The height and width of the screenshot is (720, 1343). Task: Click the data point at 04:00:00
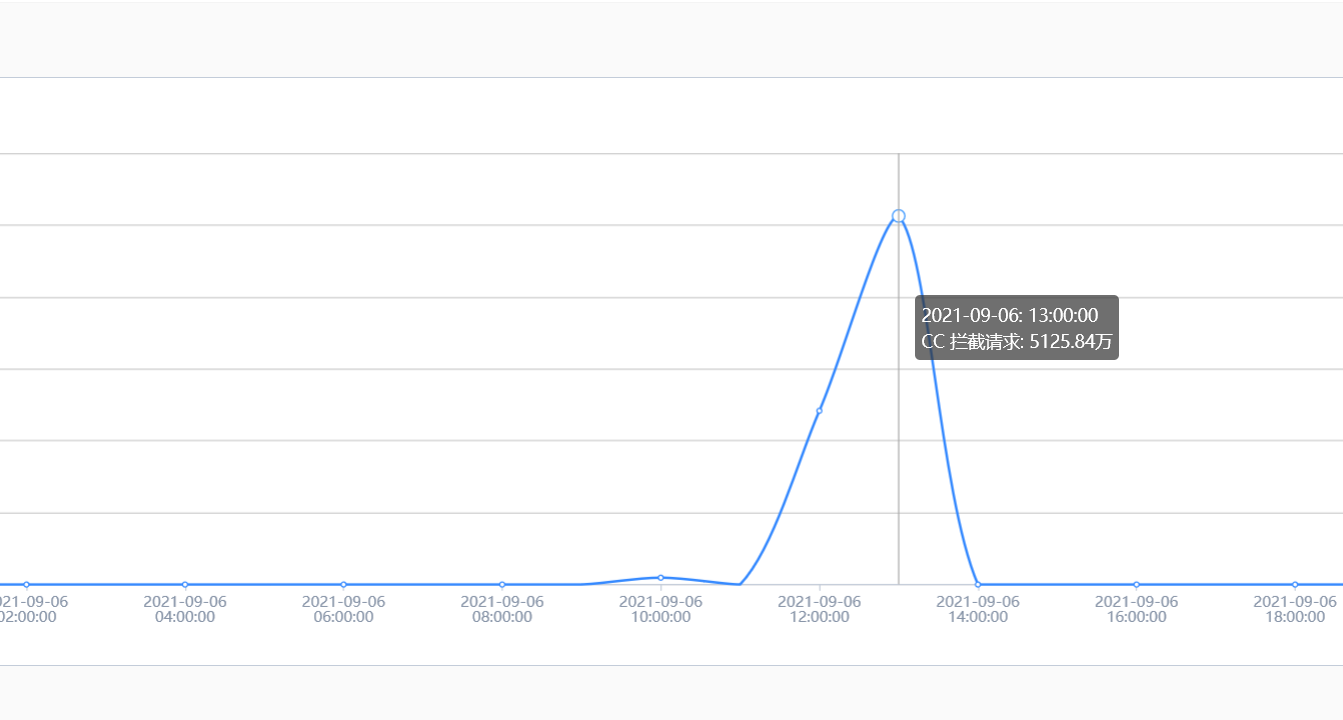point(185,585)
